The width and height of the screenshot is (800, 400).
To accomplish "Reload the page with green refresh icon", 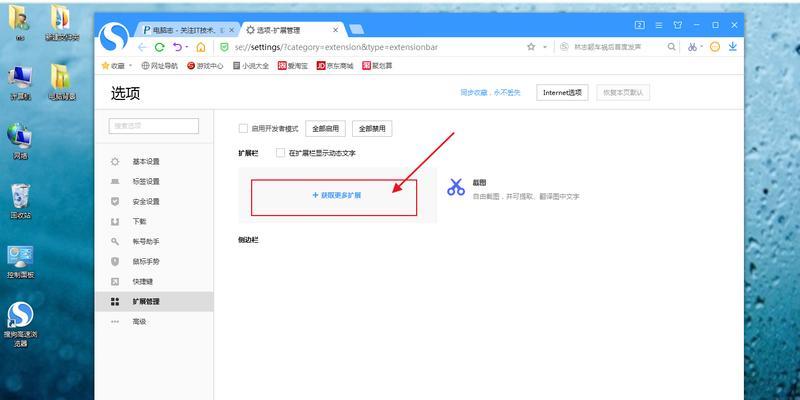I will 159,47.
